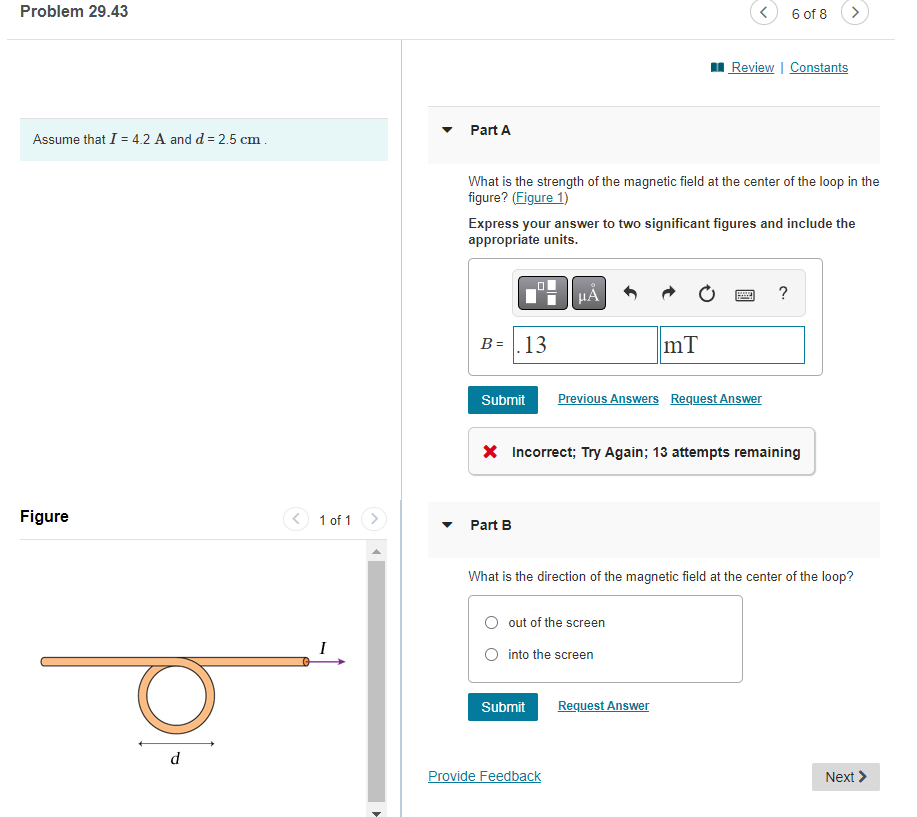Open the math template symbols palette
The width and height of the screenshot is (917, 817).
click(542, 292)
